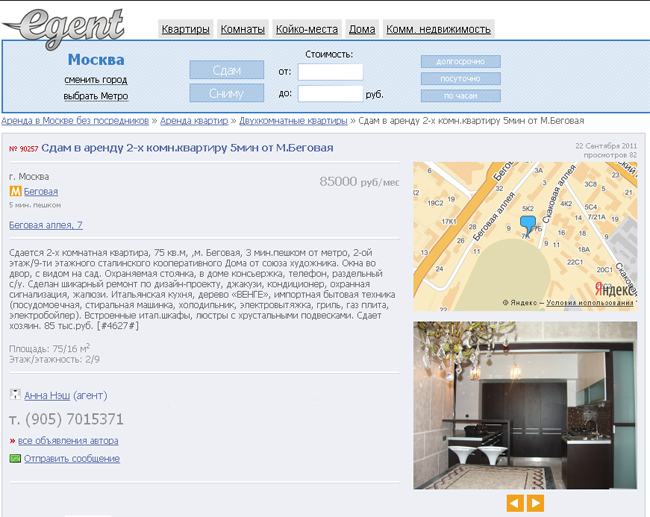Show the next photo with right arrow

[536, 503]
